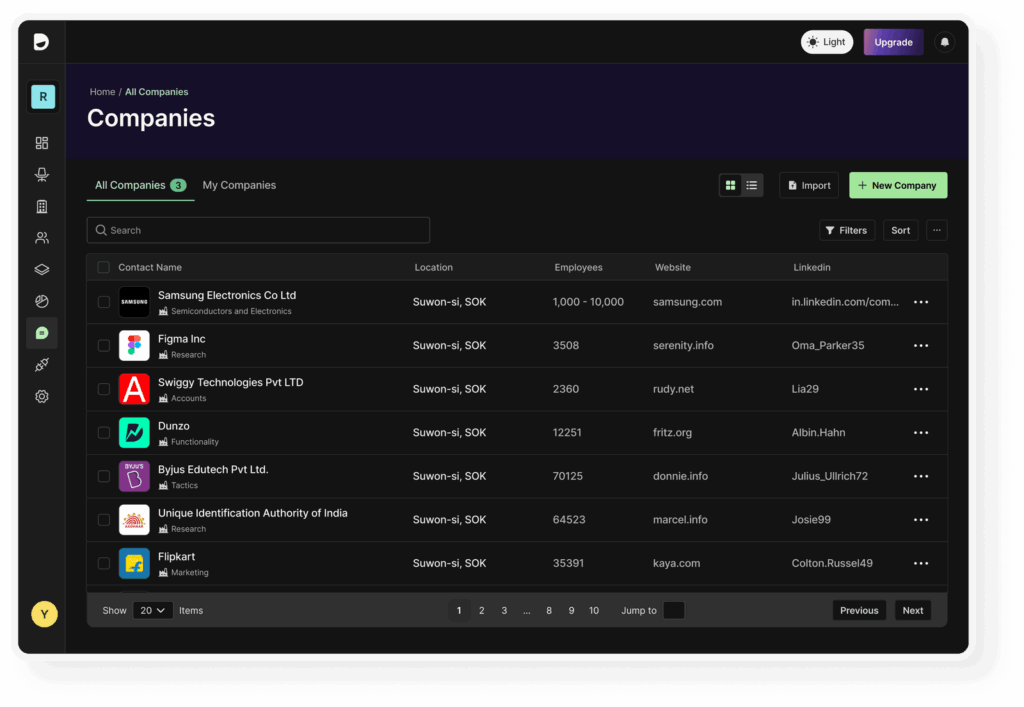Open the office chair icon in sidebar

[42, 174]
